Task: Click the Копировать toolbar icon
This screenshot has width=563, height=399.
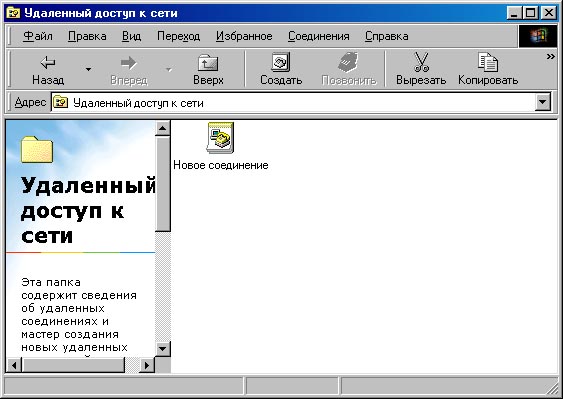Action: (x=488, y=62)
